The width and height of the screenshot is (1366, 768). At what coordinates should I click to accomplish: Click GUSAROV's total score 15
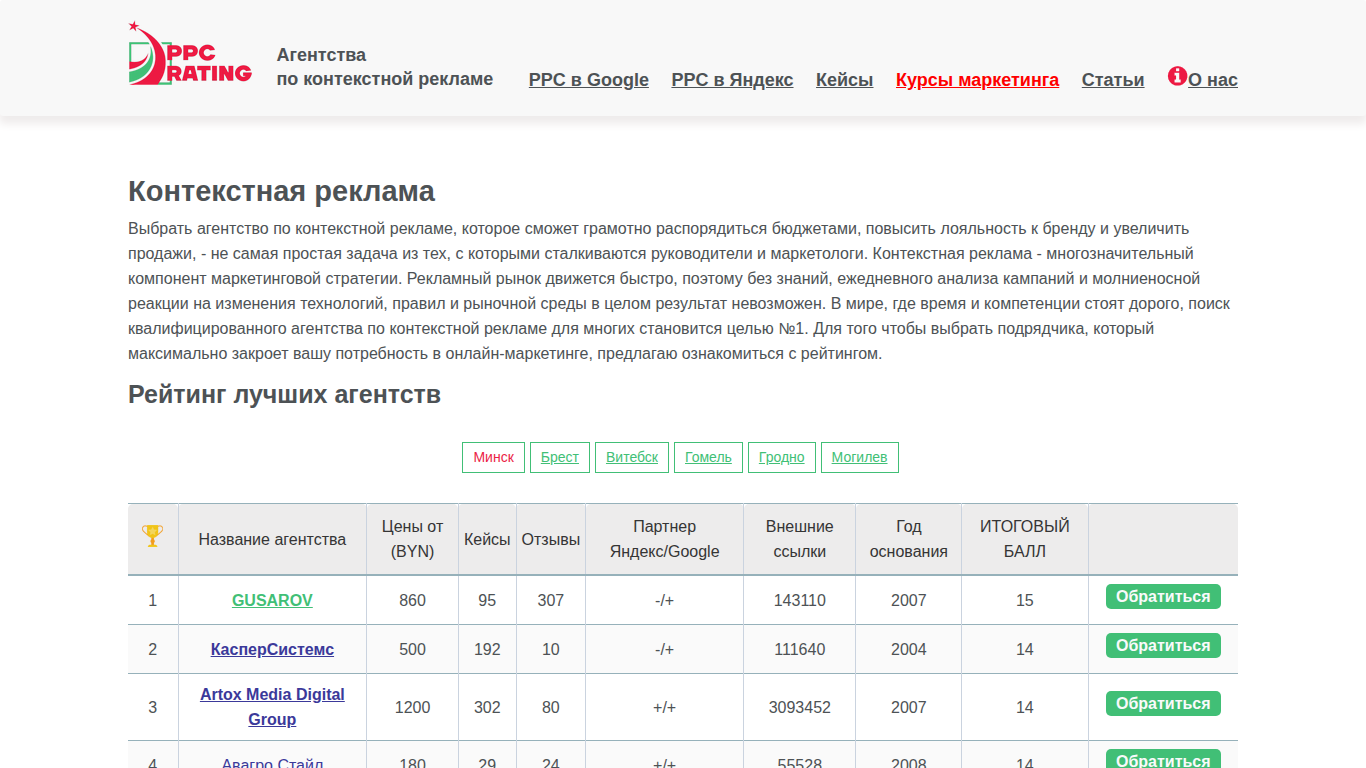tap(1025, 600)
